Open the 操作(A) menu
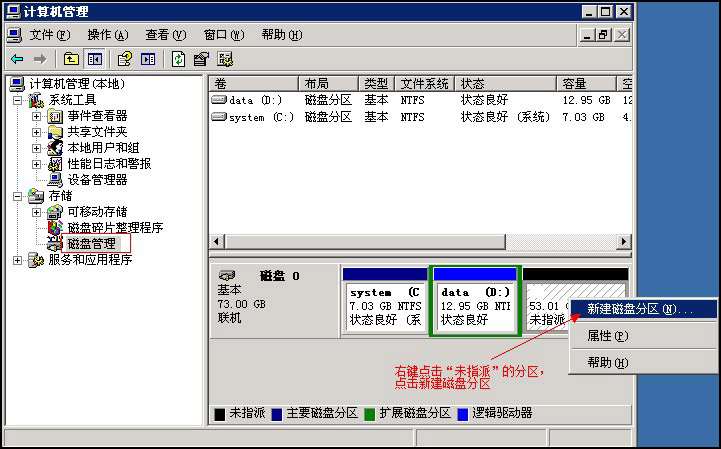 click(x=107, y=34)
